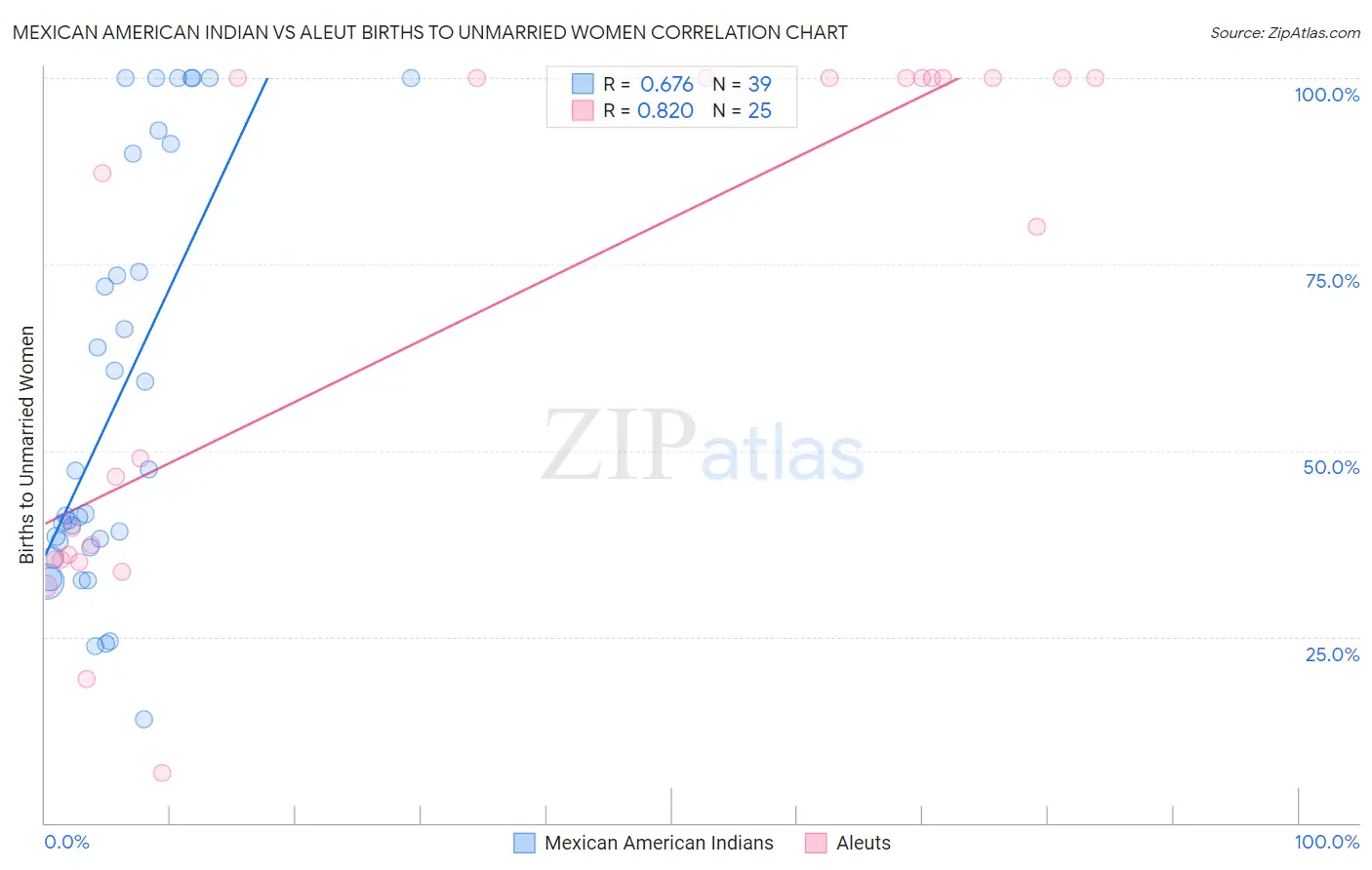The image size is (1372, 870).
Task: Click the pink outlier point near 80%
Action: (x=1036, y=226)
